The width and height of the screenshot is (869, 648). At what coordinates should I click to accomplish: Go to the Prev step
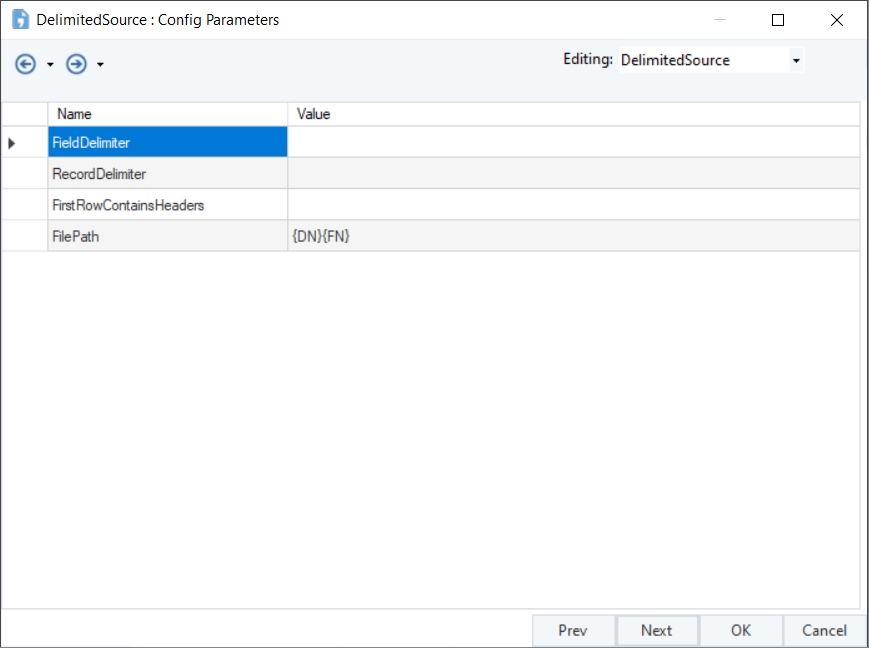573,630
